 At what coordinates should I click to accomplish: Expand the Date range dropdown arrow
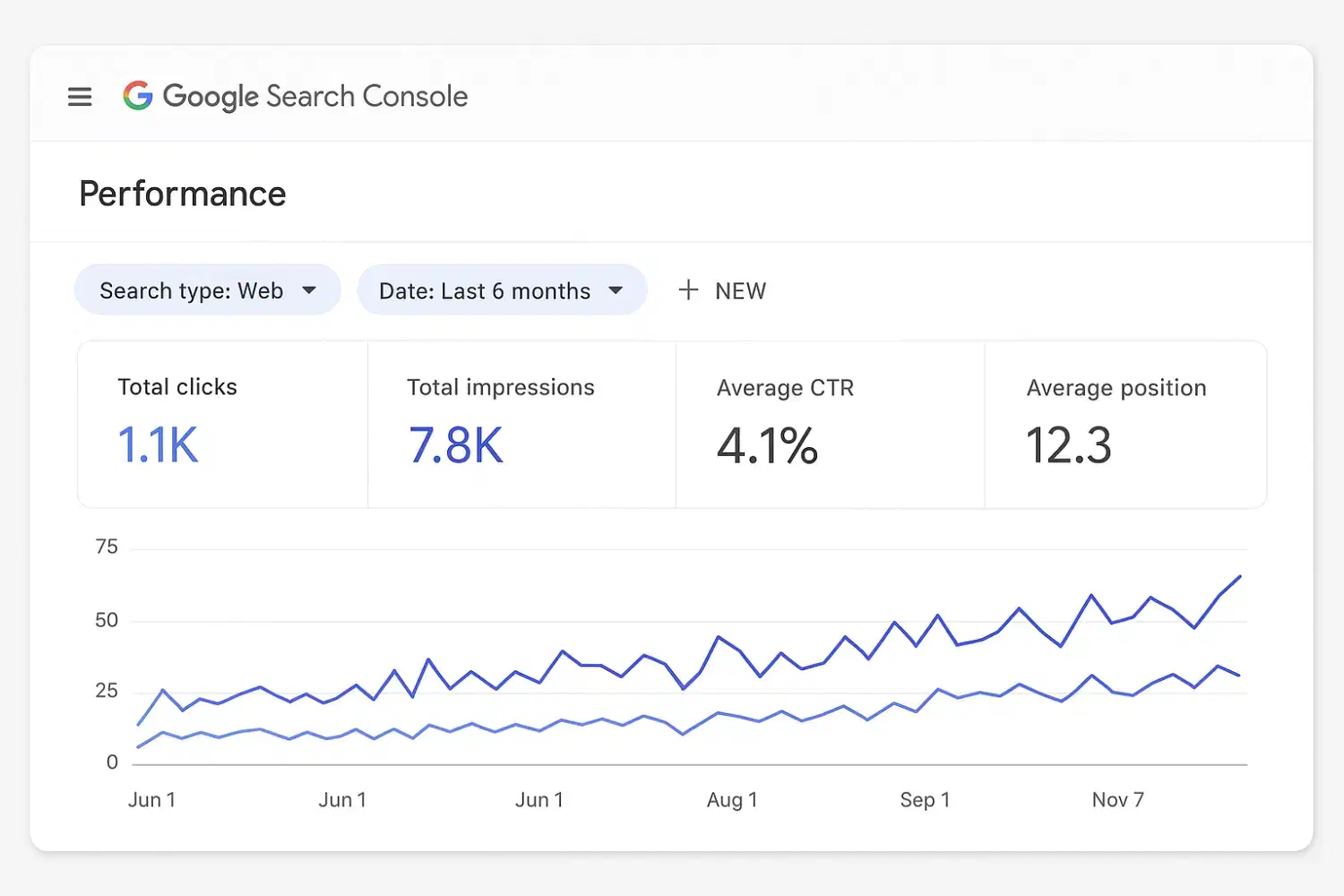(616, 290)
